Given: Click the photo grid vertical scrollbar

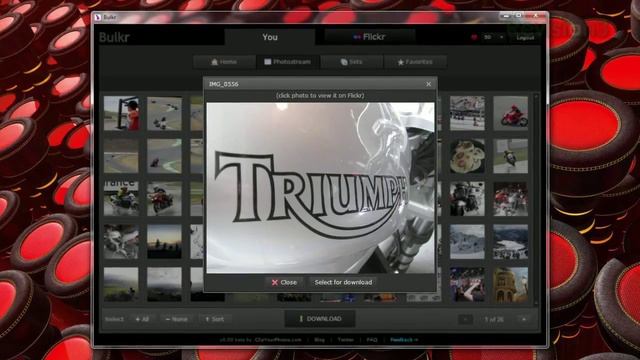Looking at the screenshot, I should tap(536, 199).
